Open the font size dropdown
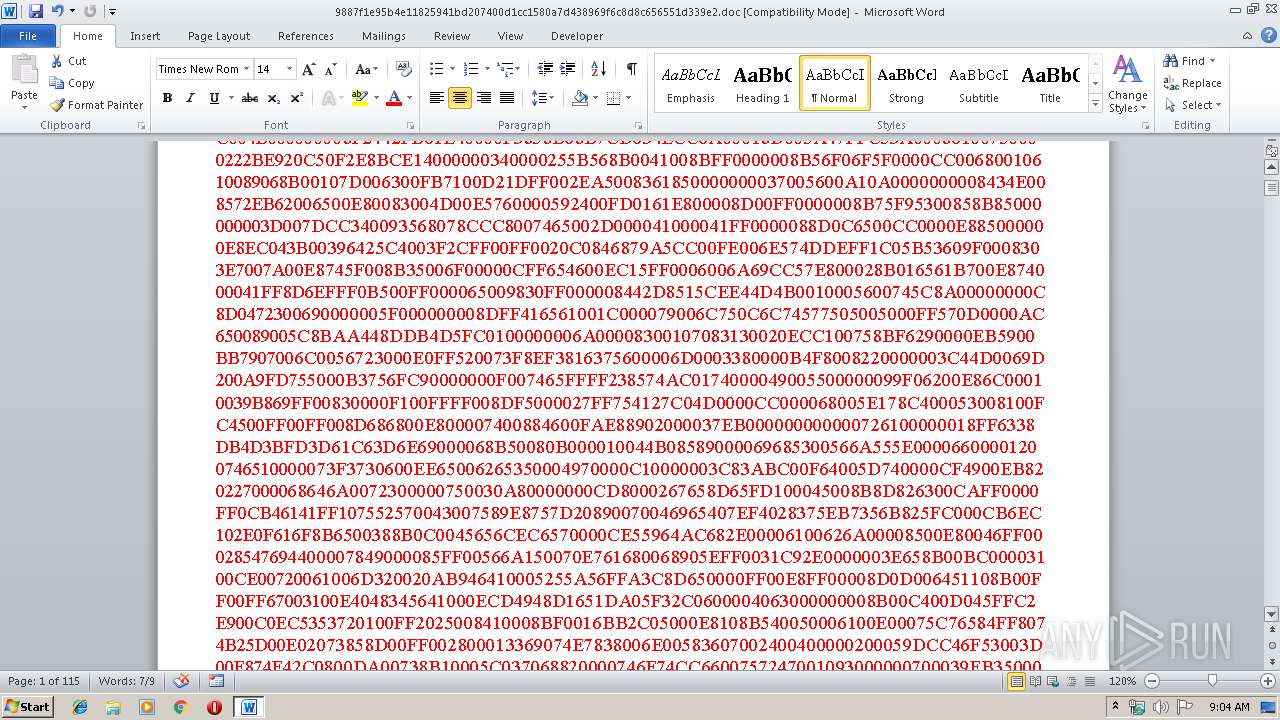Viewport: 1280px width, 720px height. [290, 69]
